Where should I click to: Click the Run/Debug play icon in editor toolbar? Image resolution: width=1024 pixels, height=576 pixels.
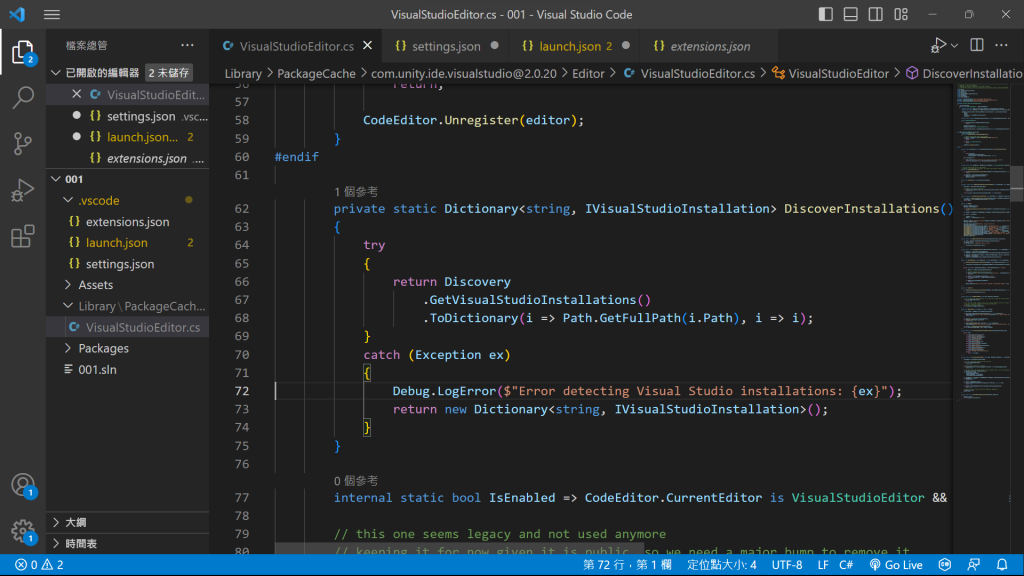[938, 46]
